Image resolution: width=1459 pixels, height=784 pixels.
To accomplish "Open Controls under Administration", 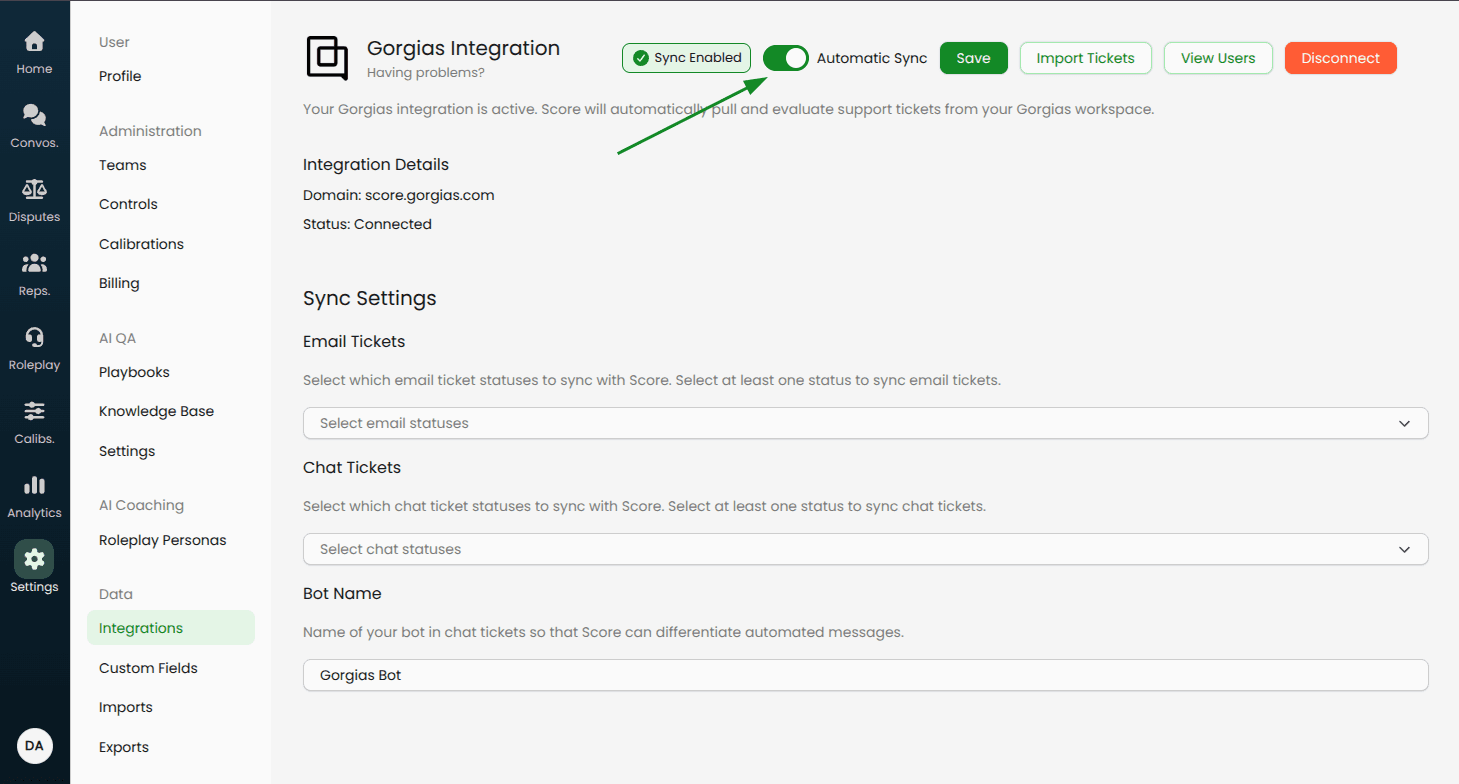I will click(x=128, y=204).
